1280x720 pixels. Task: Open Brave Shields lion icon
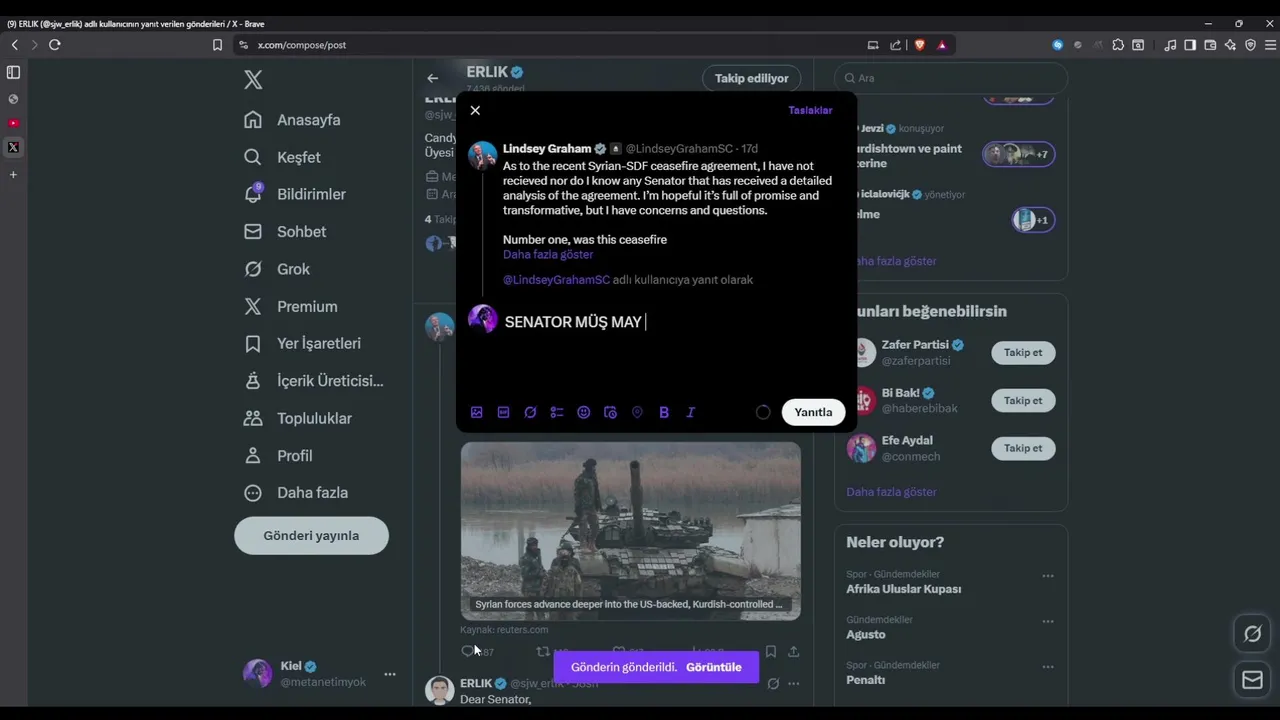[919, 45]
